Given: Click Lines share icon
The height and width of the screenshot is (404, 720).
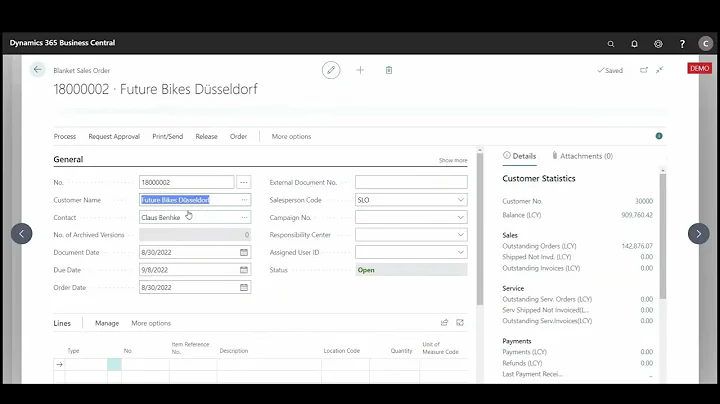Looking at the screenshot, I should point(444,323).
